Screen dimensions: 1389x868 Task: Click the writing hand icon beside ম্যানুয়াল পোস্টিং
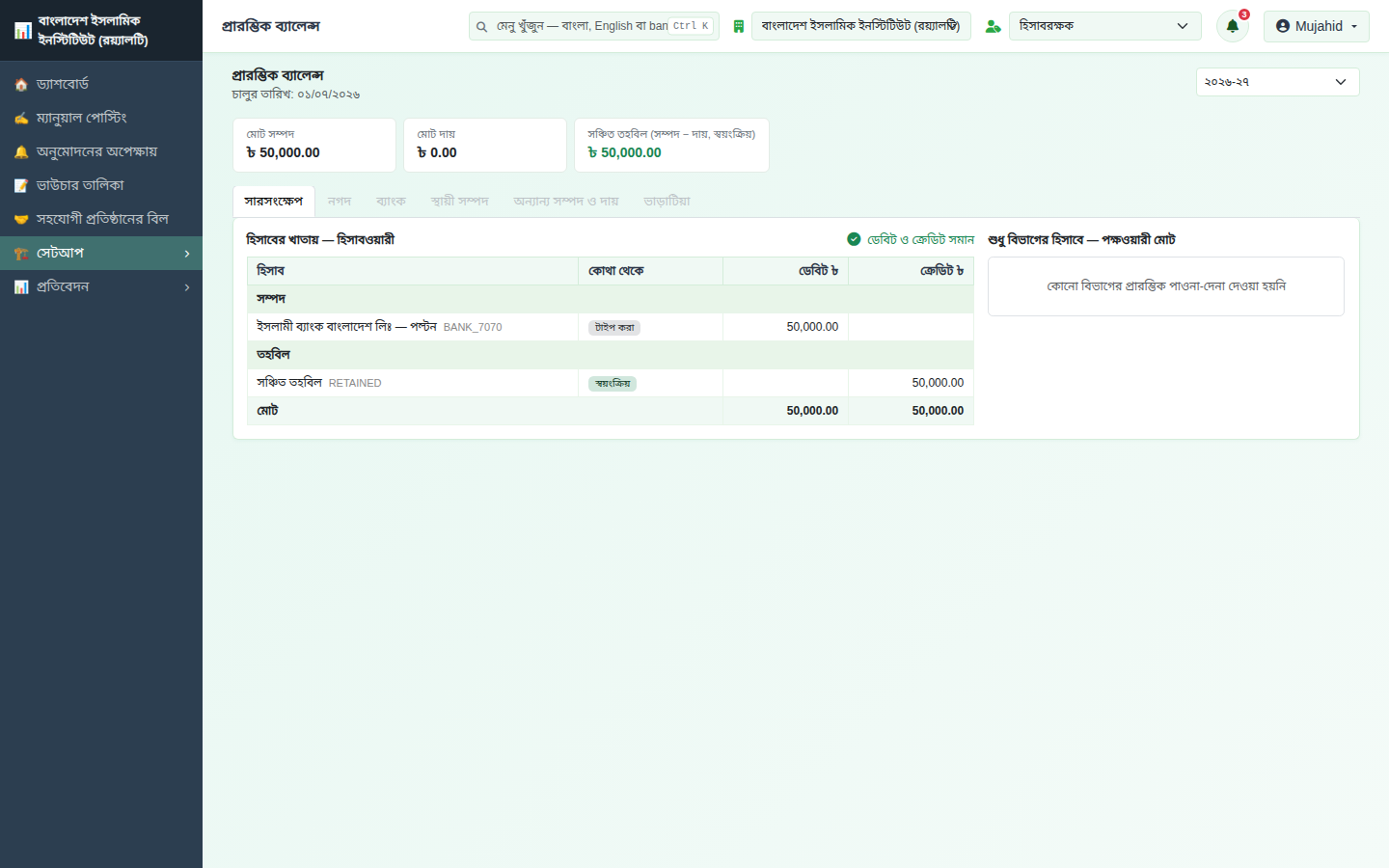click(21, 119)
